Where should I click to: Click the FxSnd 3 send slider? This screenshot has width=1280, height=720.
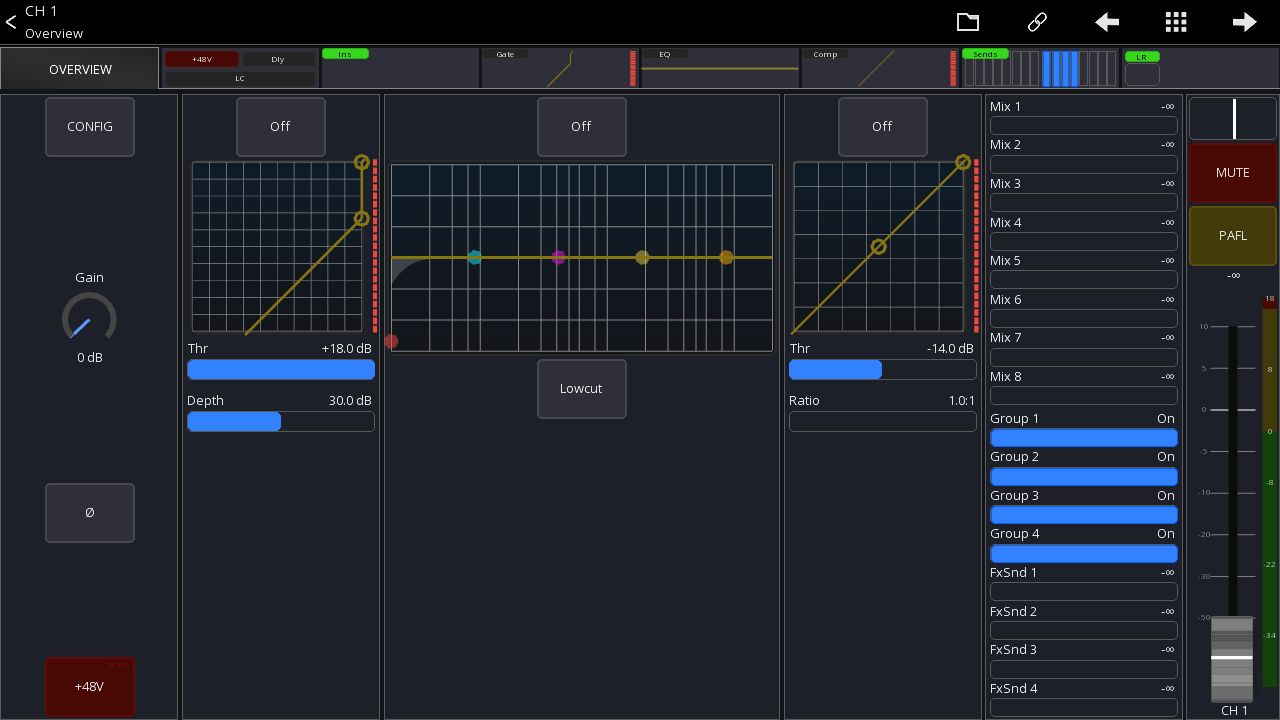pos(1083,669)
